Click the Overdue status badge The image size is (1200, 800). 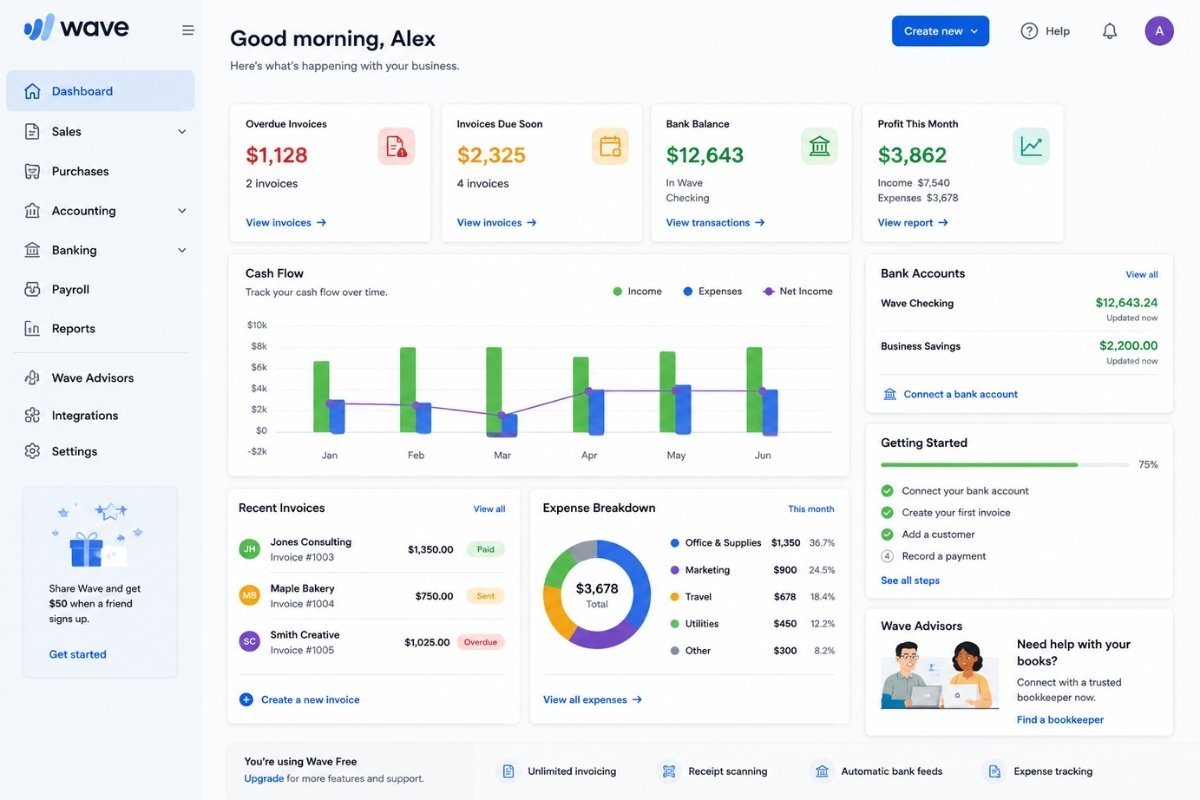click(481, 642)
